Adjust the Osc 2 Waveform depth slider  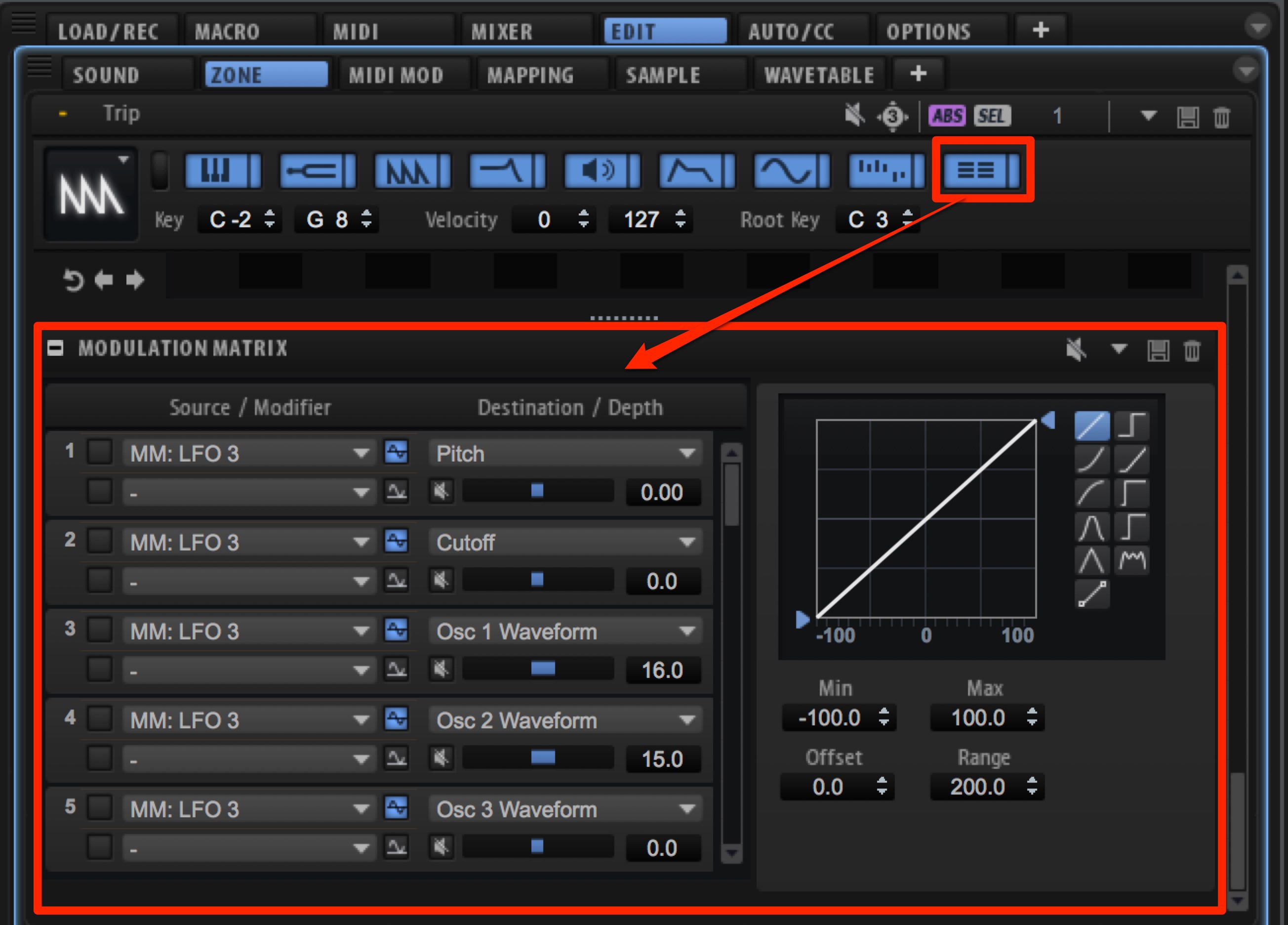pos(538,757)
